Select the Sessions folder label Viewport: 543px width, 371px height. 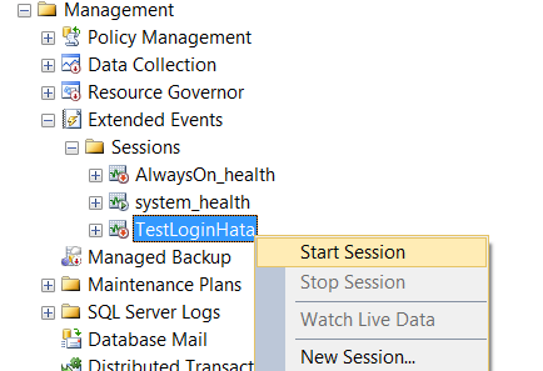click(146, 147)
